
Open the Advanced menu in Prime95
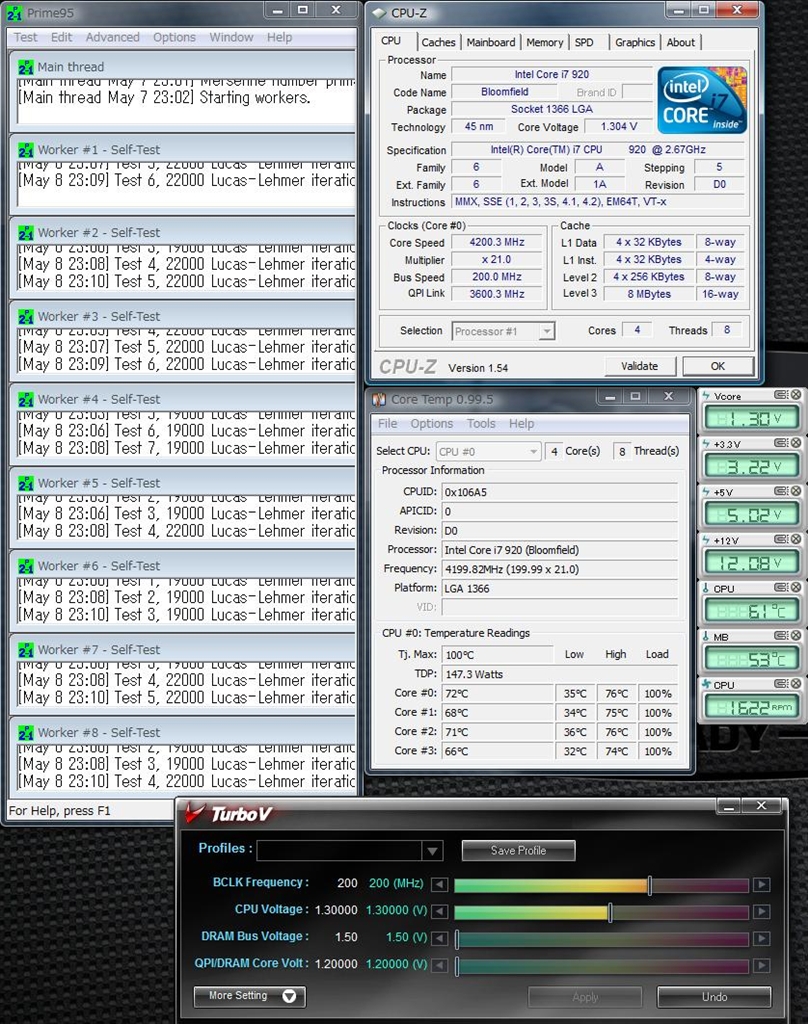(x=112, y=37)
